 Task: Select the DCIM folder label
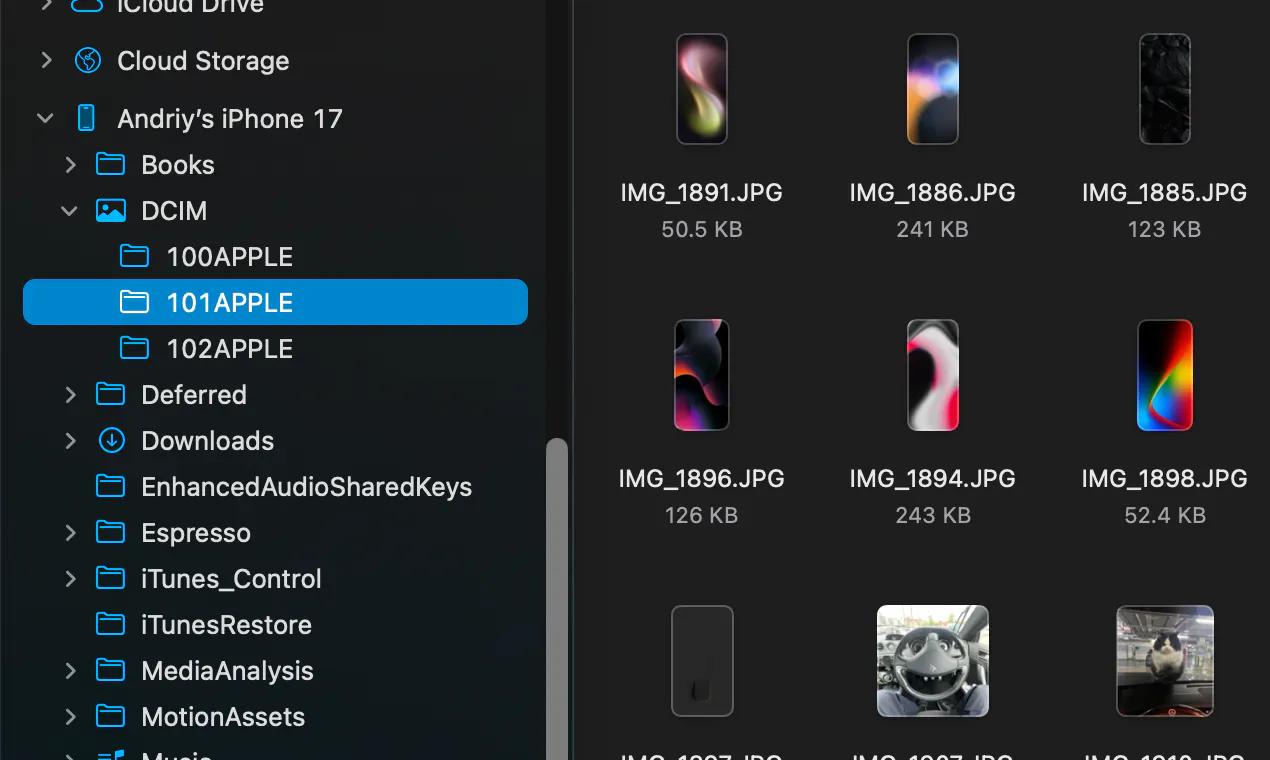174,211
